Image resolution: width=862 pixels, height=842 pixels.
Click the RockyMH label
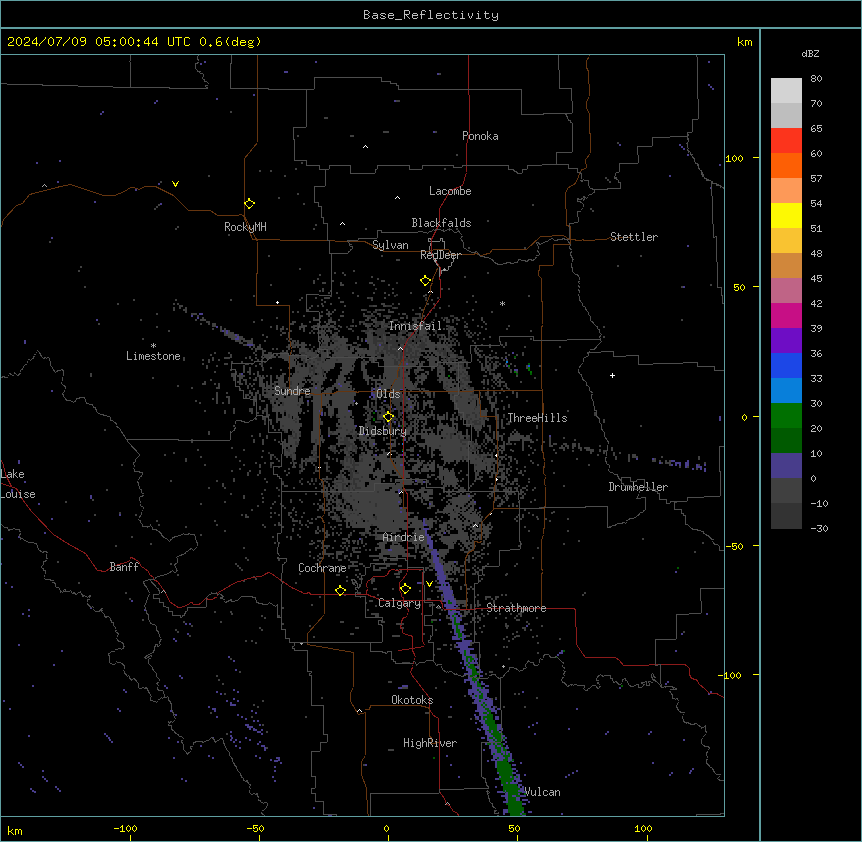(x=245, y=227)
